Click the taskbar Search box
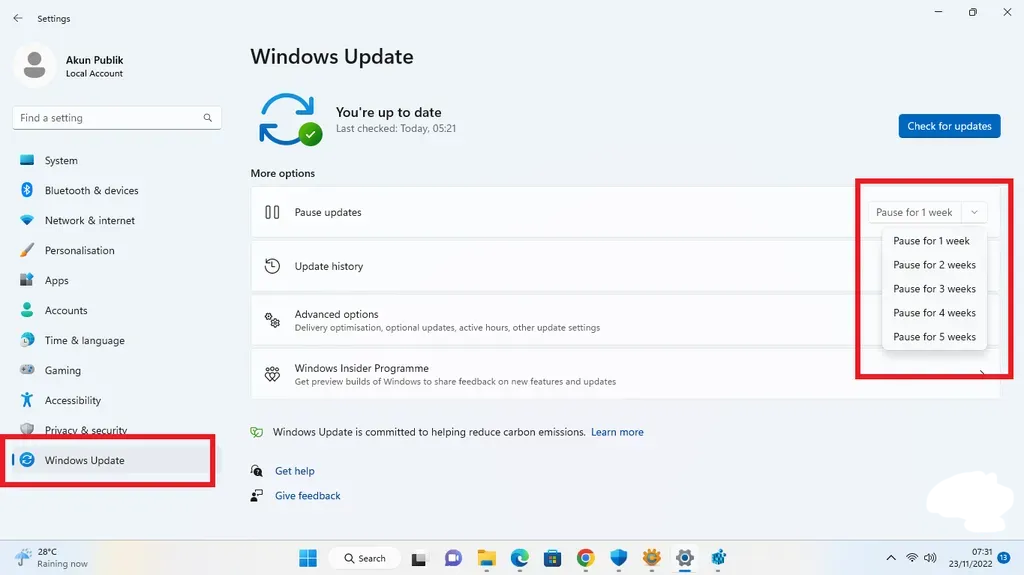Screen dimensions: 1024x575 tap(364, 558)
